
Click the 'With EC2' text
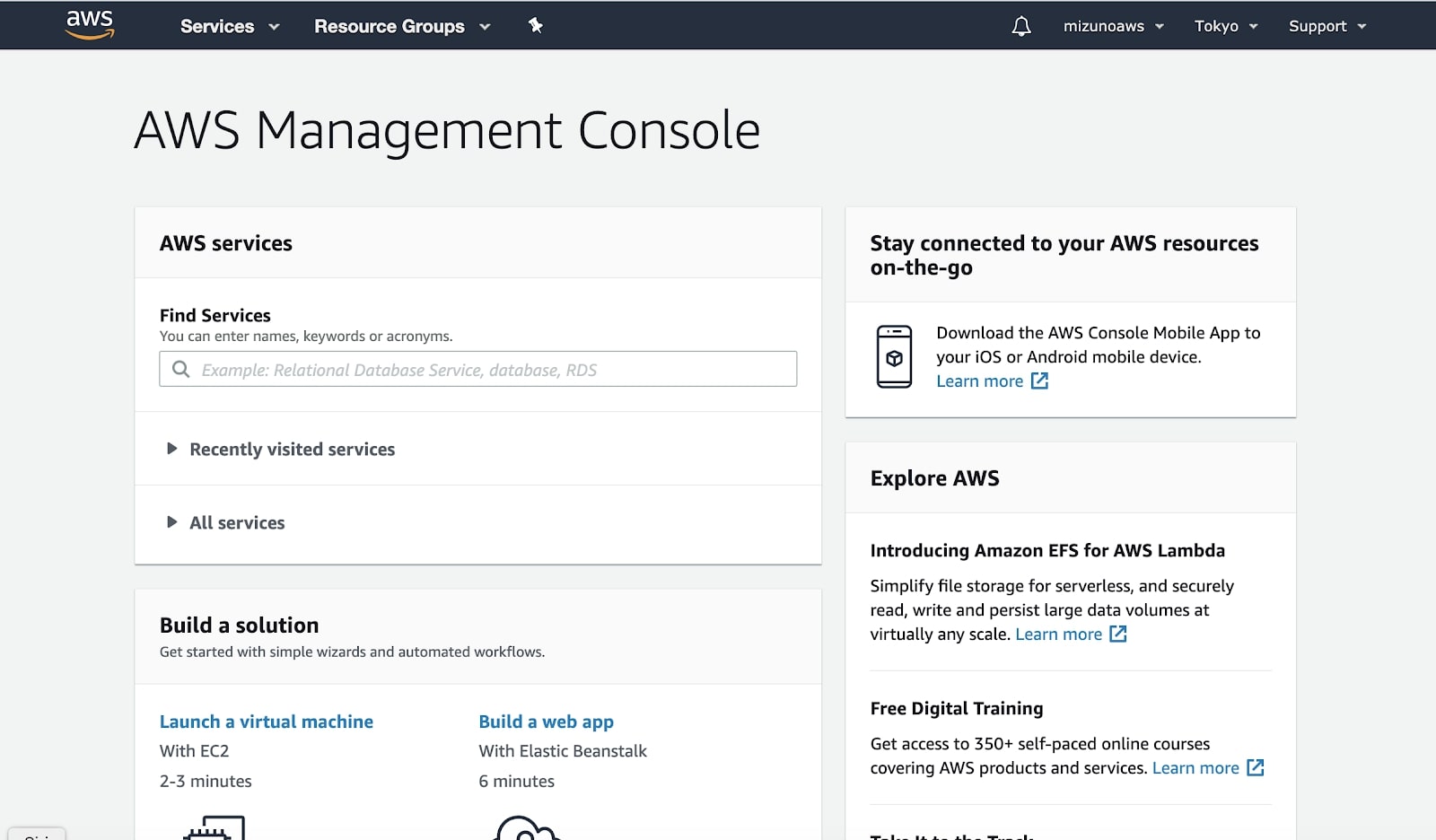click(194, 751)
